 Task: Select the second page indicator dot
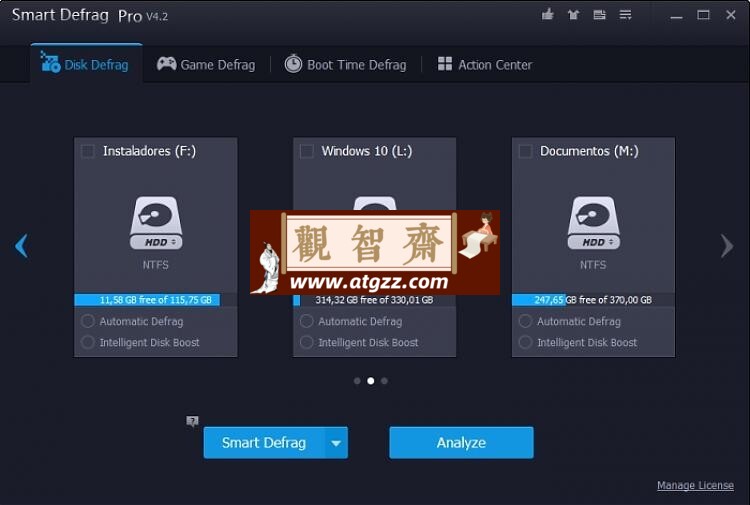tap(371, 381)
